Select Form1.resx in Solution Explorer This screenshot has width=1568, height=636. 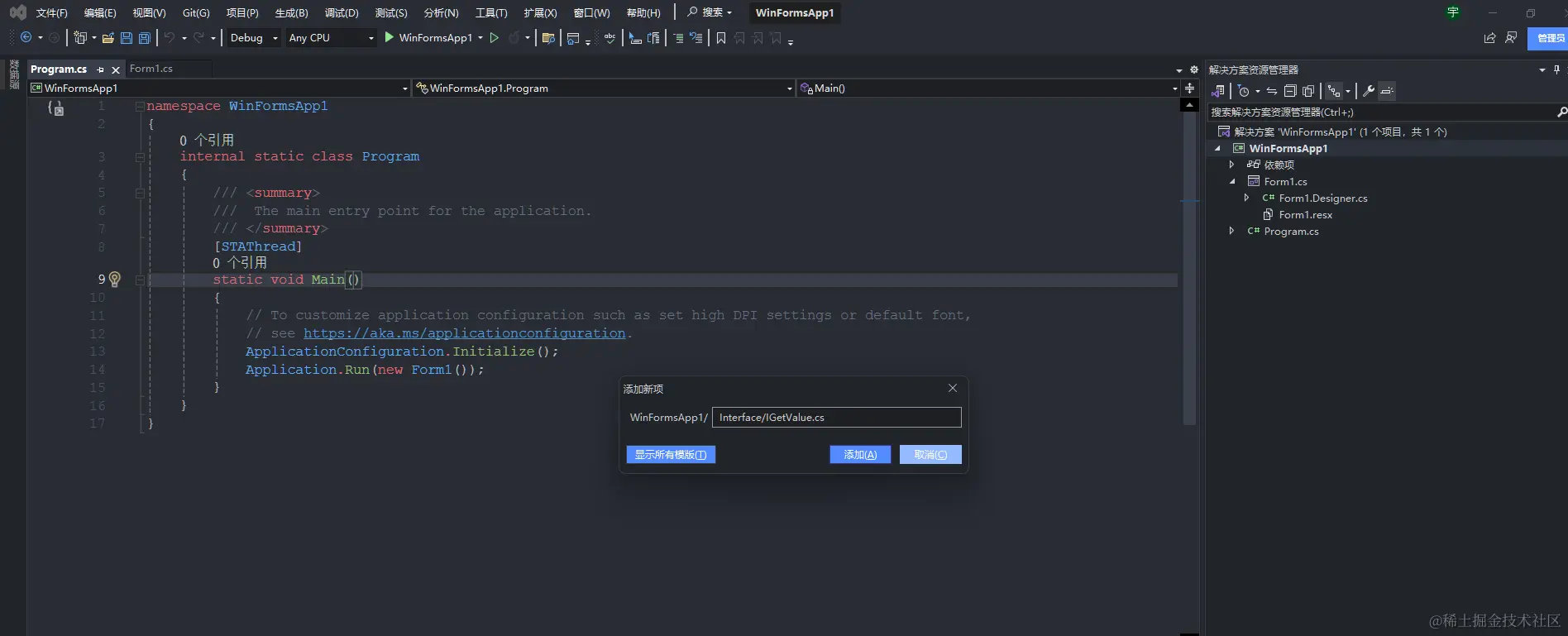(1305, 215)
